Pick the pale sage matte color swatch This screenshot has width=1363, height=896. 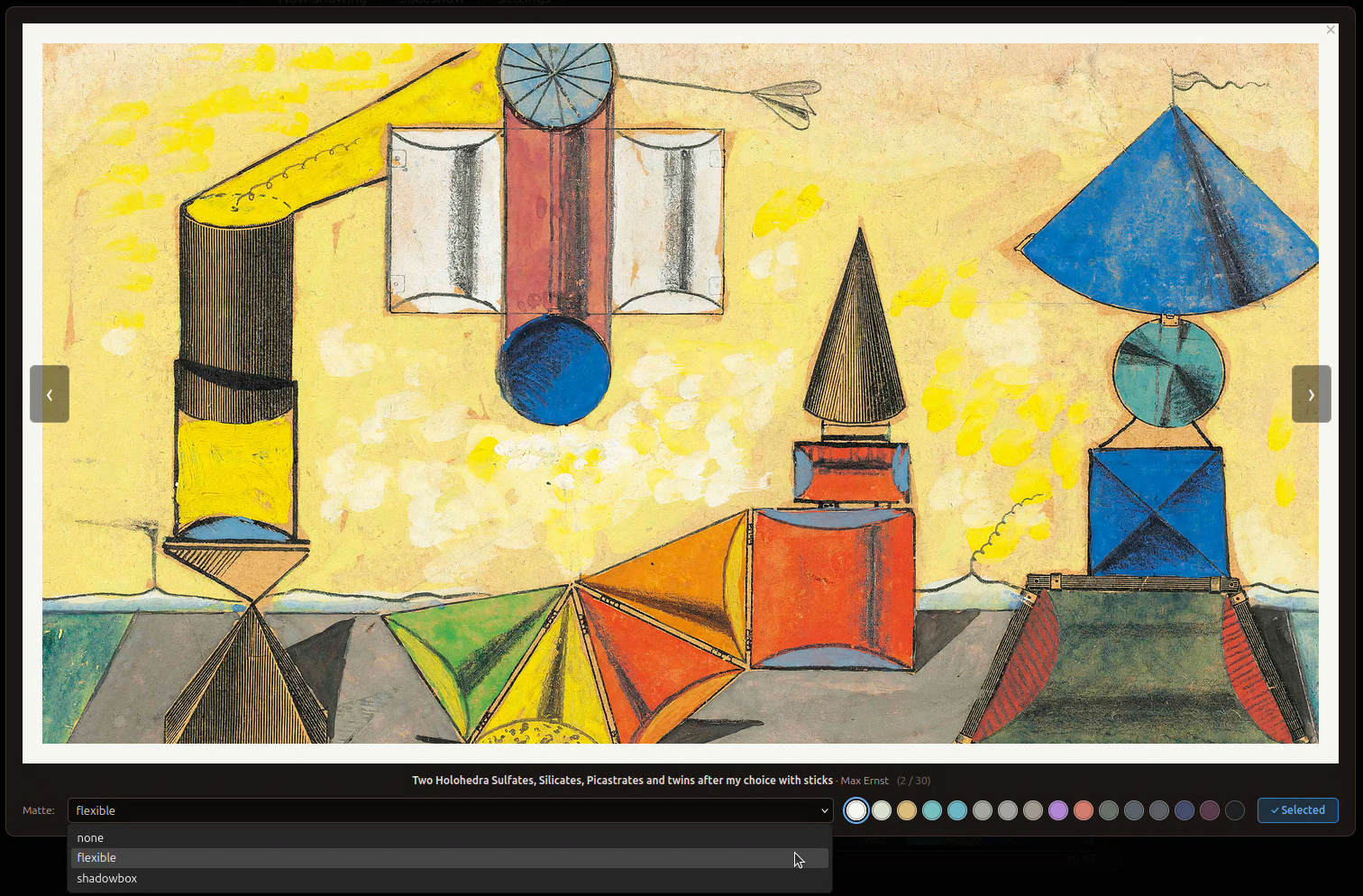[x=882, y=810]
